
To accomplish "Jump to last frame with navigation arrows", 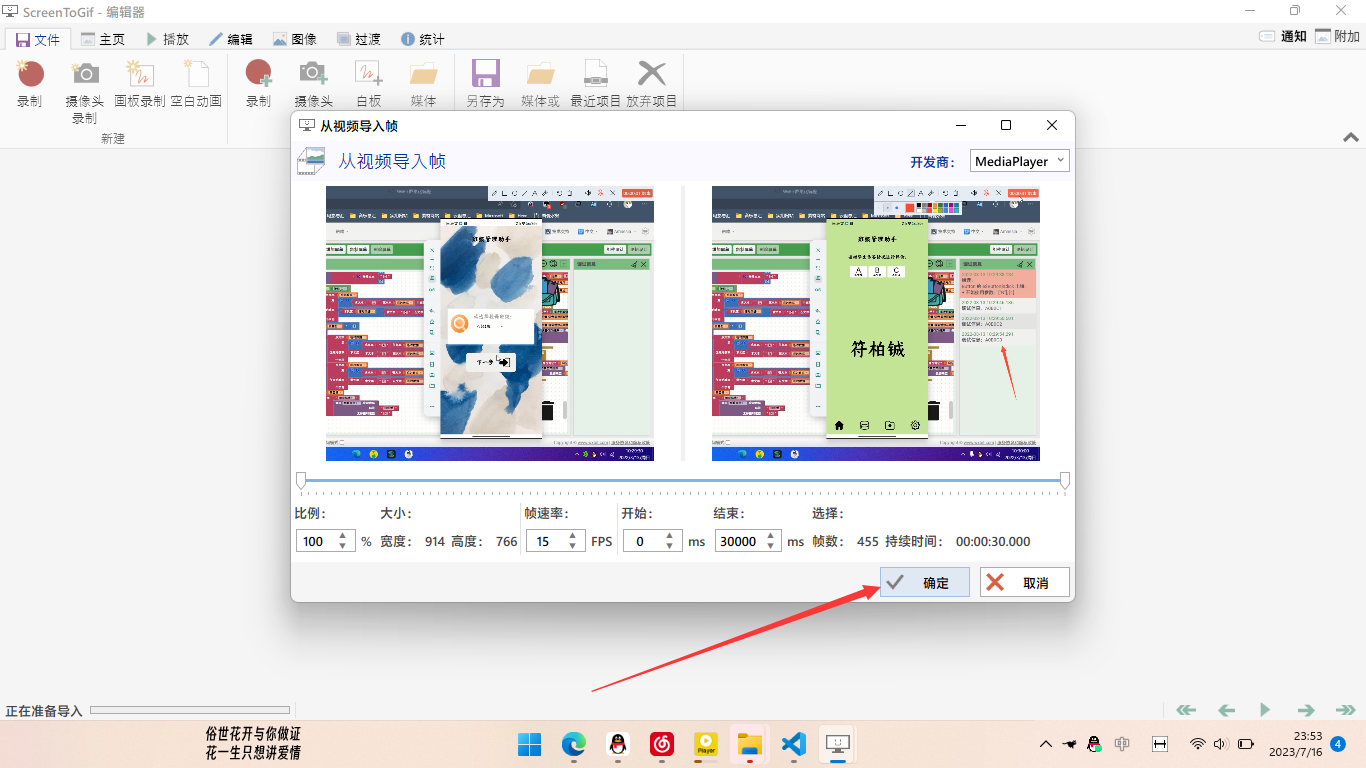I will (1347, 710).
